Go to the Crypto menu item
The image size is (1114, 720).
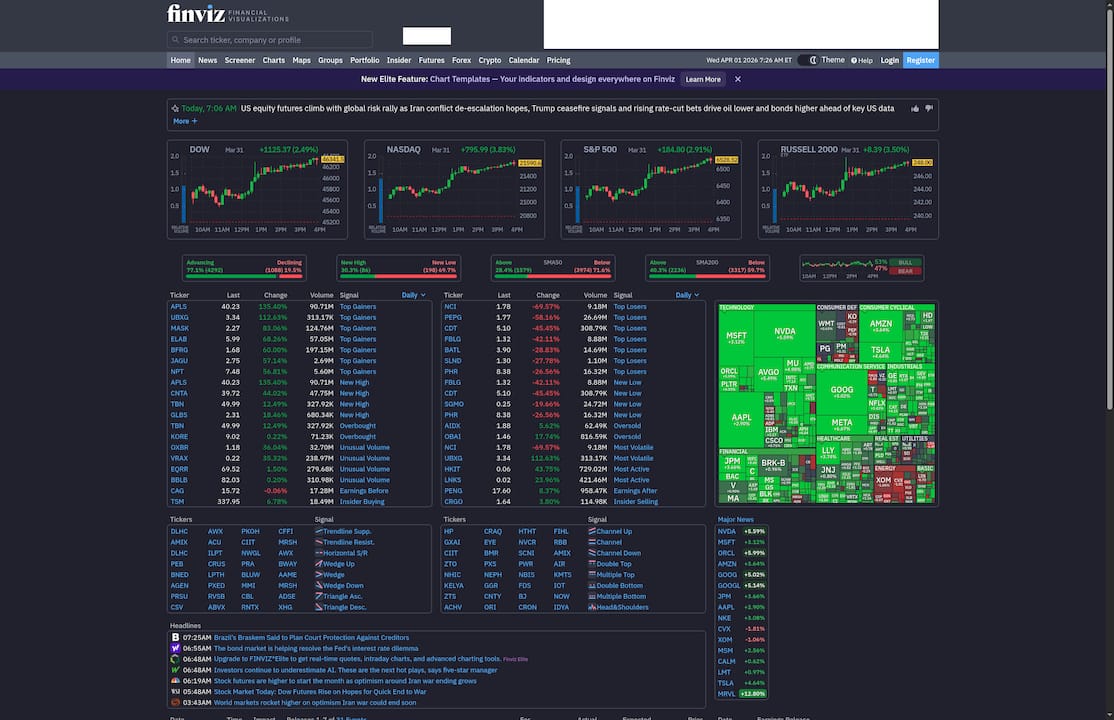pos(490,60)
